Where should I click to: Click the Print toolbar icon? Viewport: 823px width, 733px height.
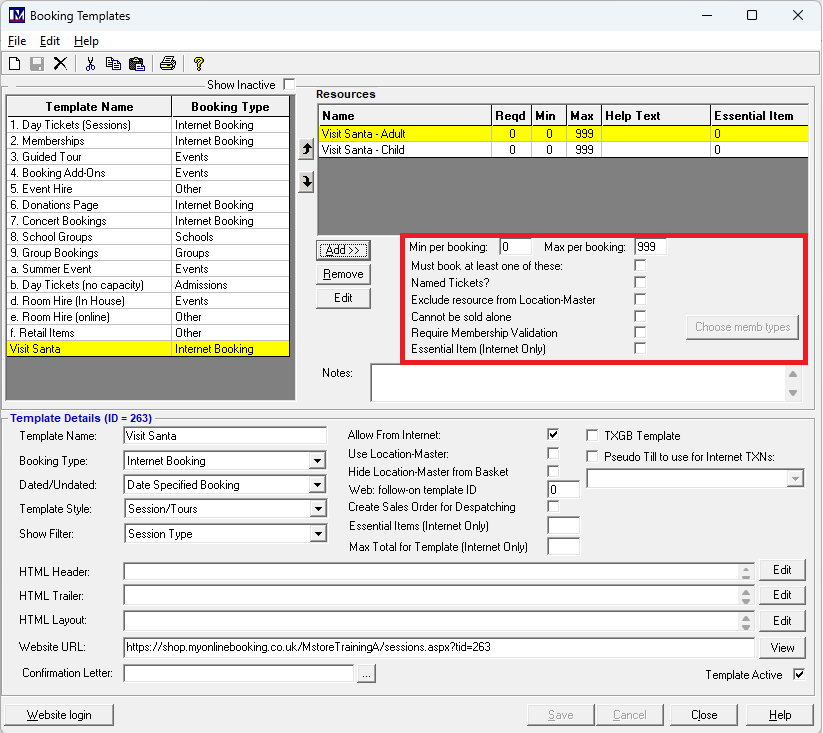167,64
